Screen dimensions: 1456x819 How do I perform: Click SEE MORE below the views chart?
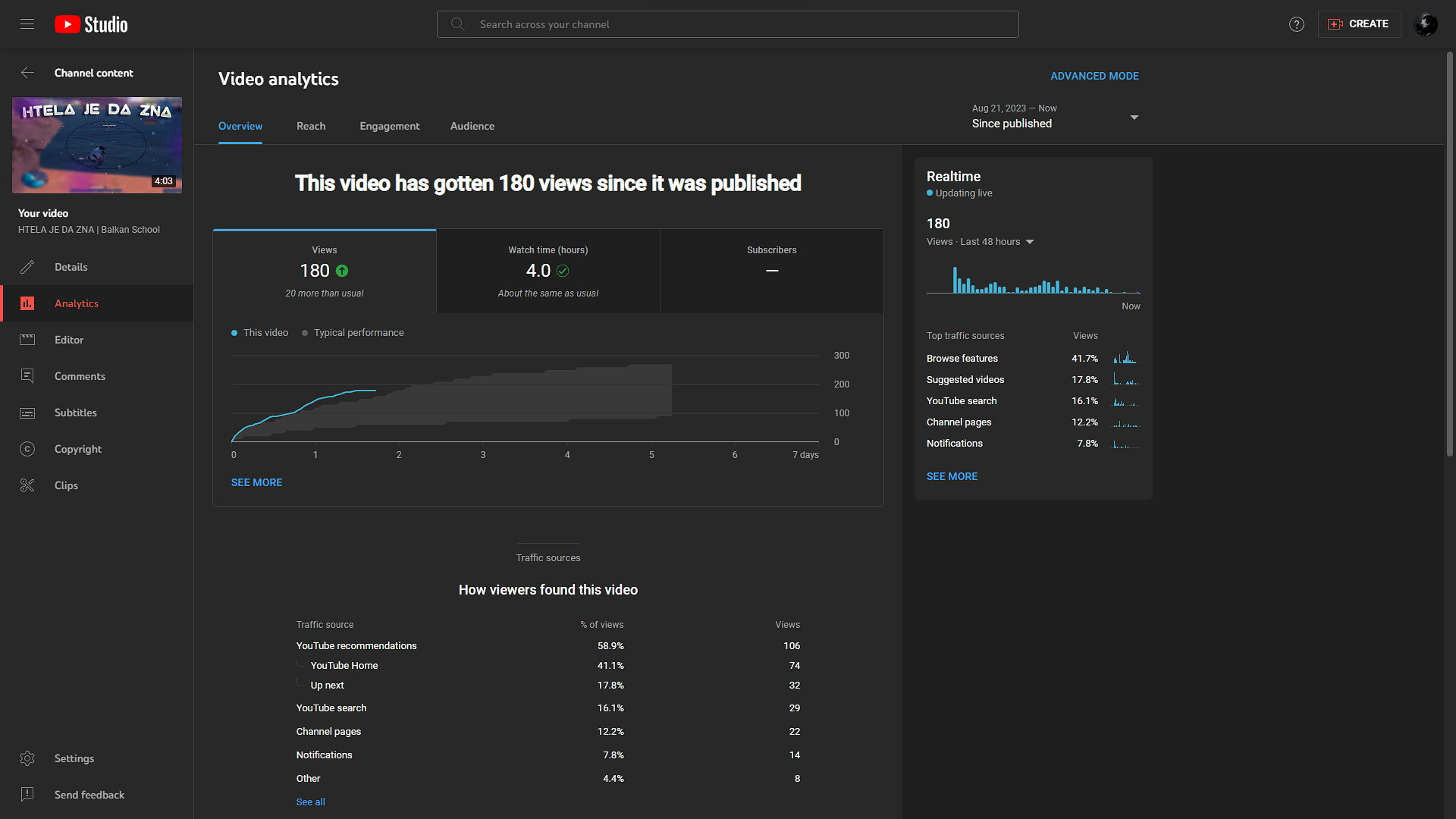click(256, 482)
